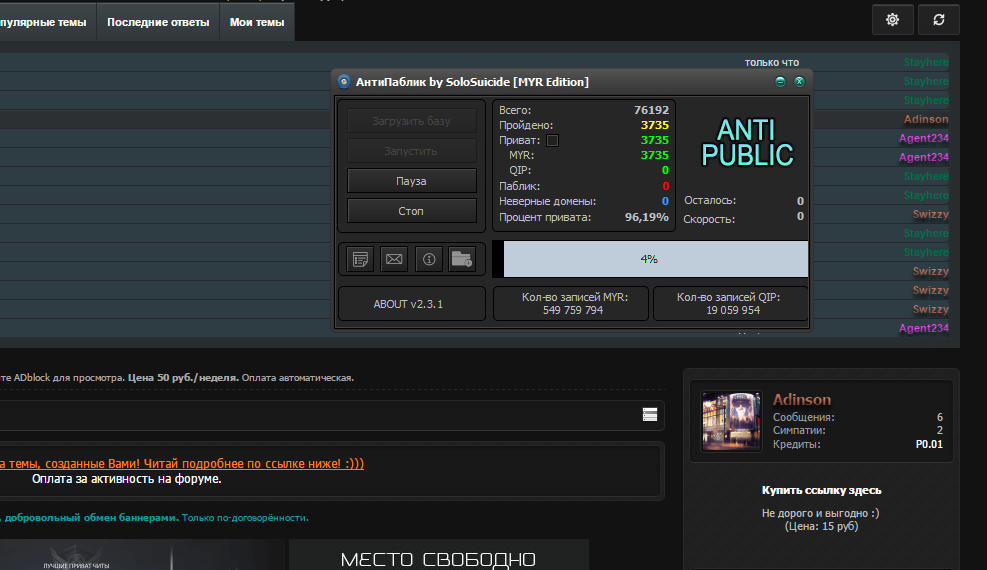Click the только что timestamp
The image size is (987, 570).
[772, 62]
